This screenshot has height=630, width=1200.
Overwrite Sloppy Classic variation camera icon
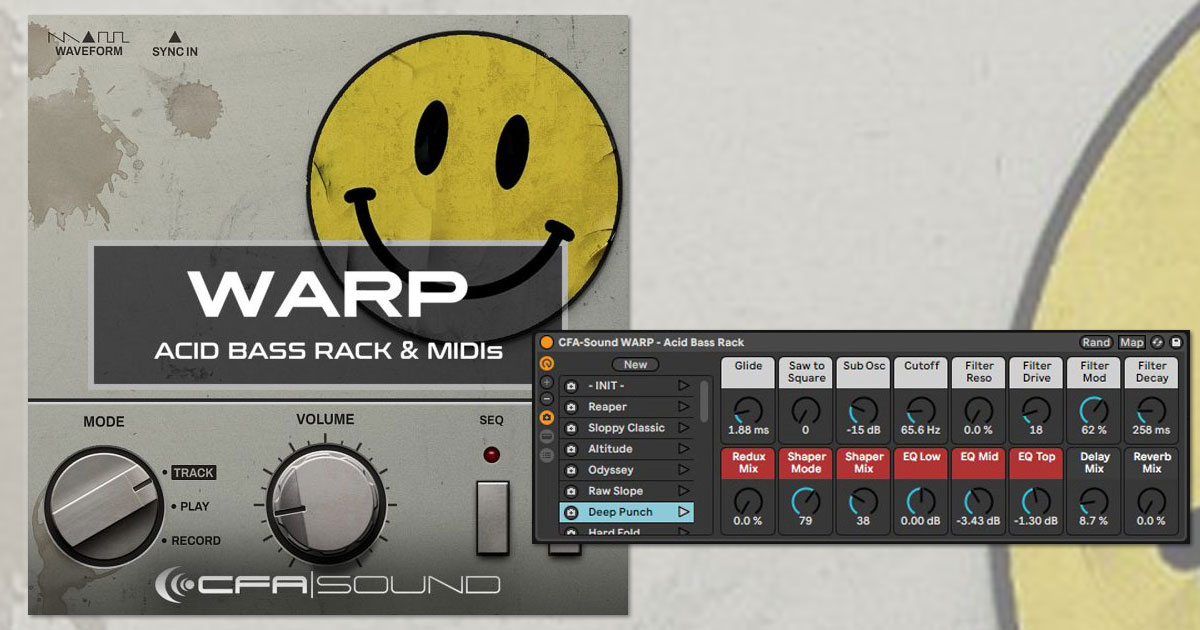pos(571,428)
